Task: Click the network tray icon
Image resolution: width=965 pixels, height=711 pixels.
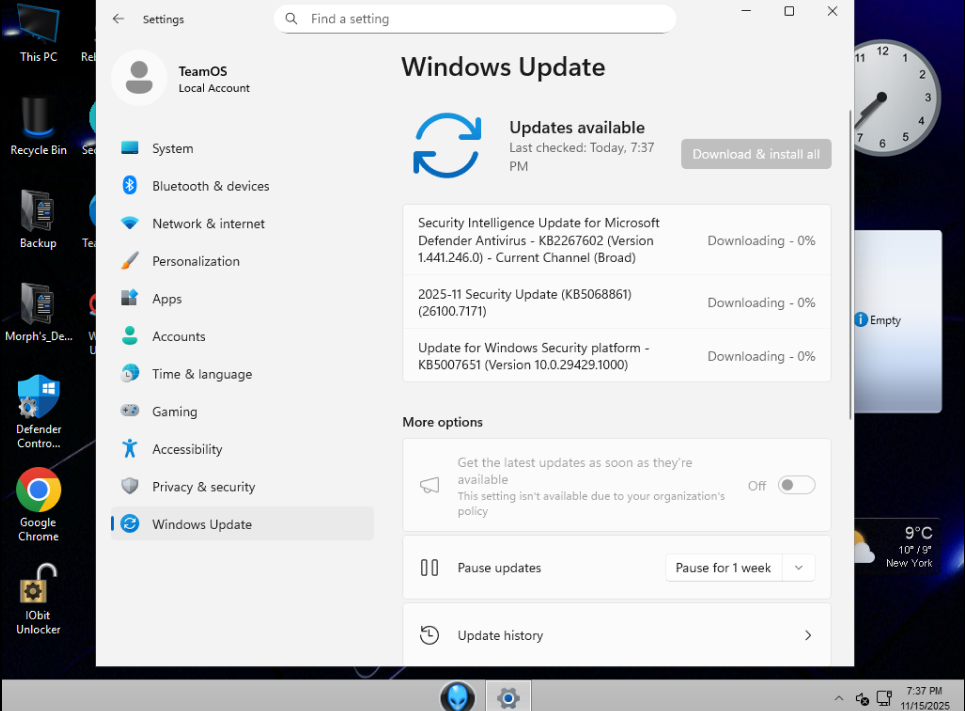Action: pos(884,698)
